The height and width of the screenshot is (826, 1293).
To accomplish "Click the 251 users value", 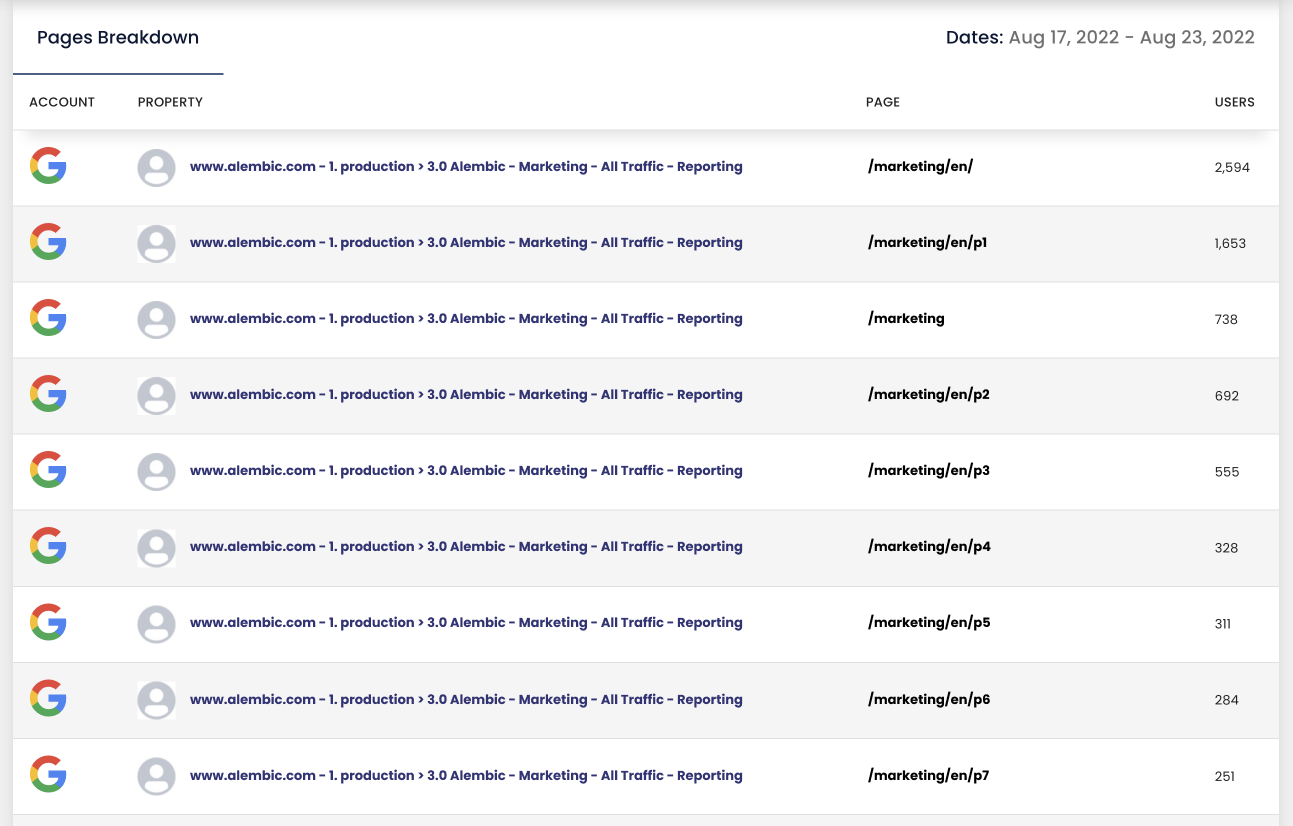I will pos(1225,777).
